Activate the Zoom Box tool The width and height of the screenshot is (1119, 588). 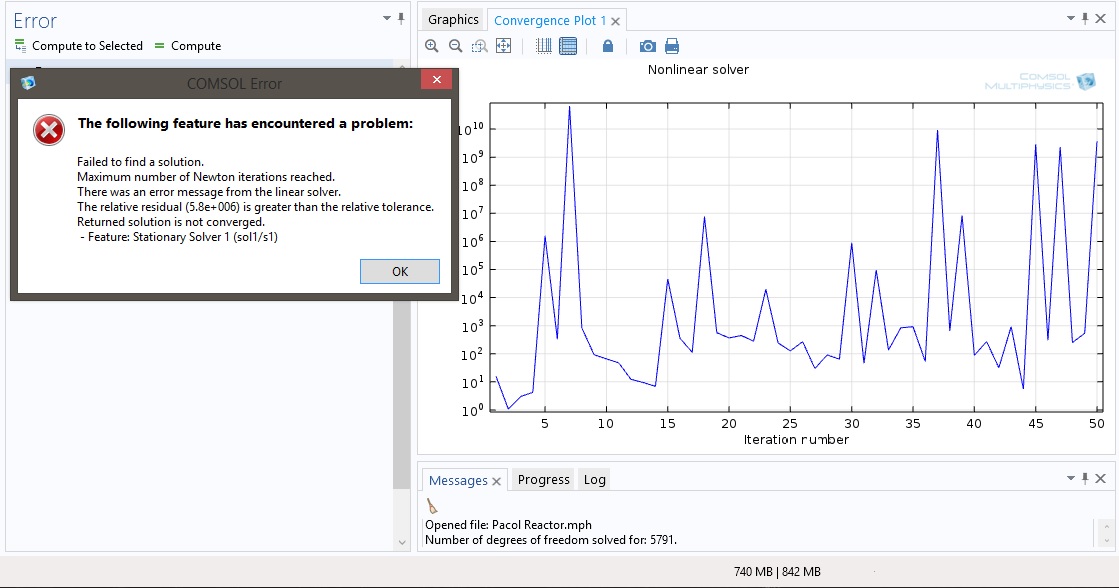pyautogui.click(x=479, y=46)
